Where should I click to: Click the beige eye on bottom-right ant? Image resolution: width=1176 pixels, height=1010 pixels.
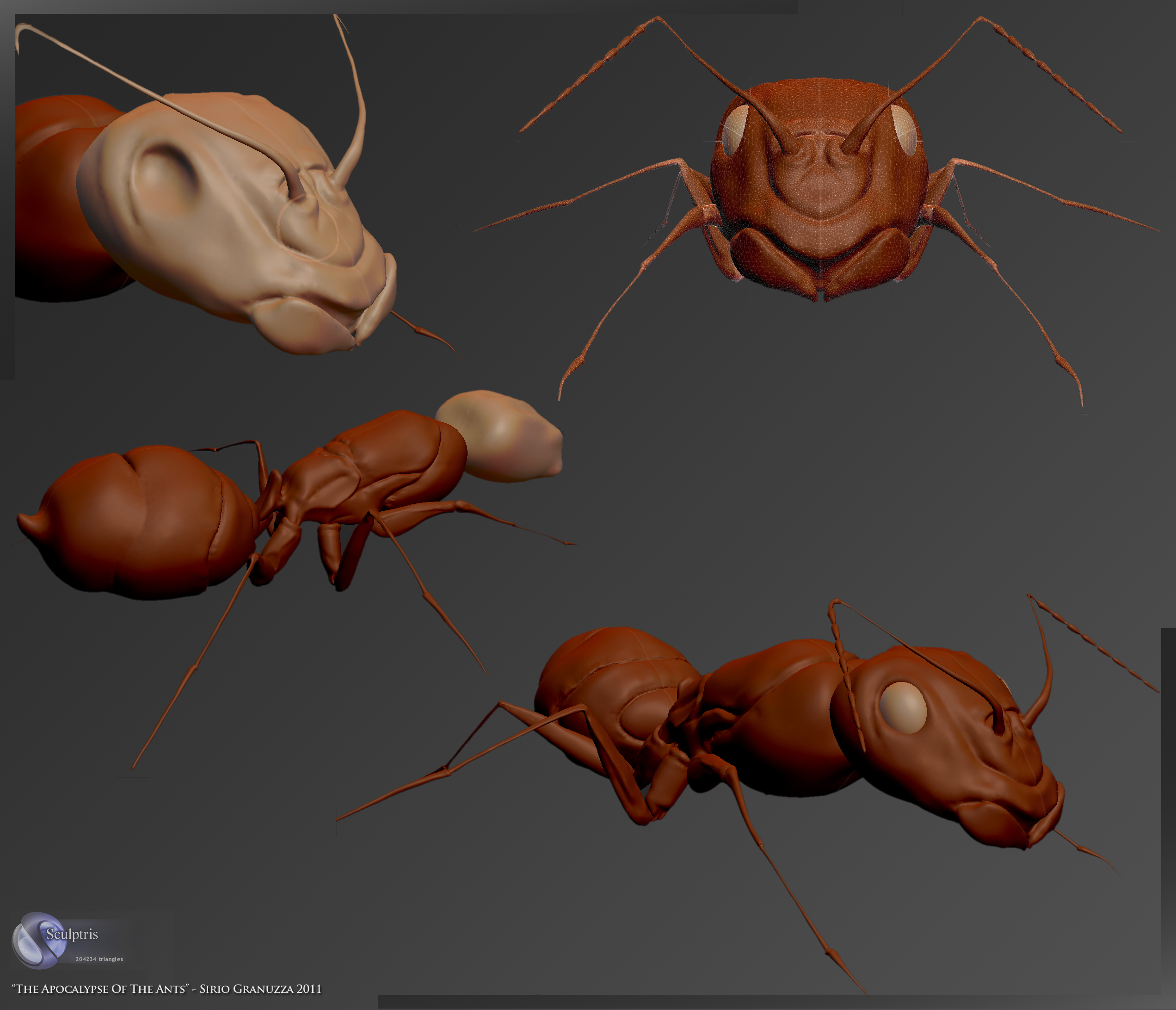click(903, 707)
